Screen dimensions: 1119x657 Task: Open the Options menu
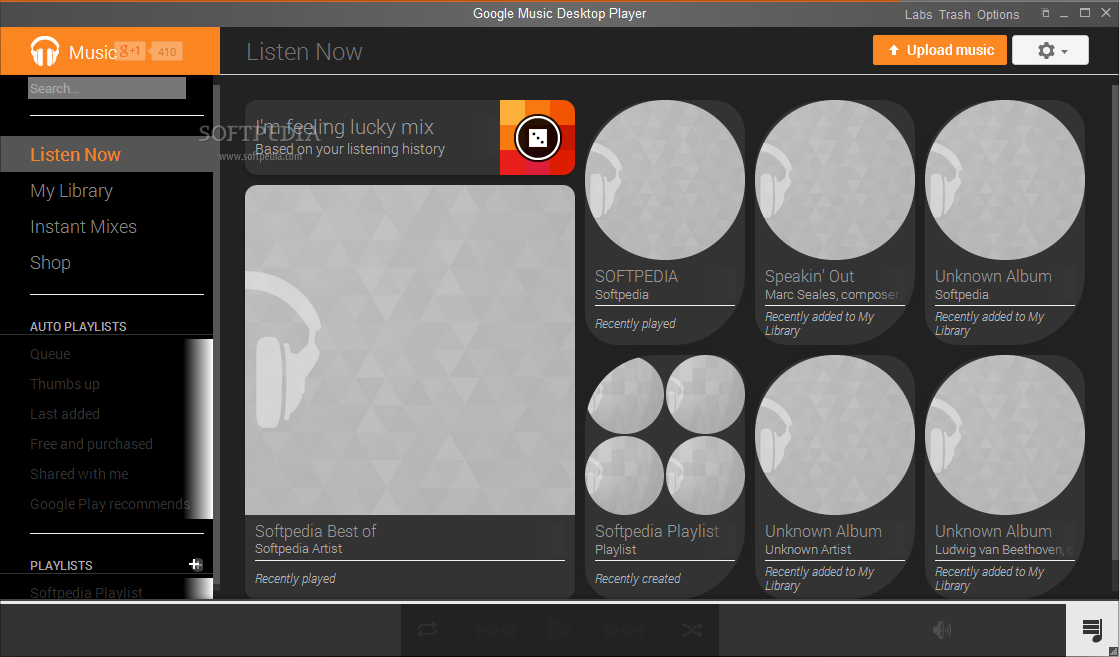(x=998, y=14)
